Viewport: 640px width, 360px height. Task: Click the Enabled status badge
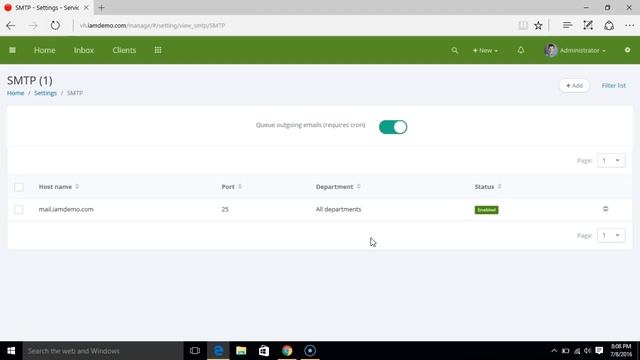coord(486,210)
